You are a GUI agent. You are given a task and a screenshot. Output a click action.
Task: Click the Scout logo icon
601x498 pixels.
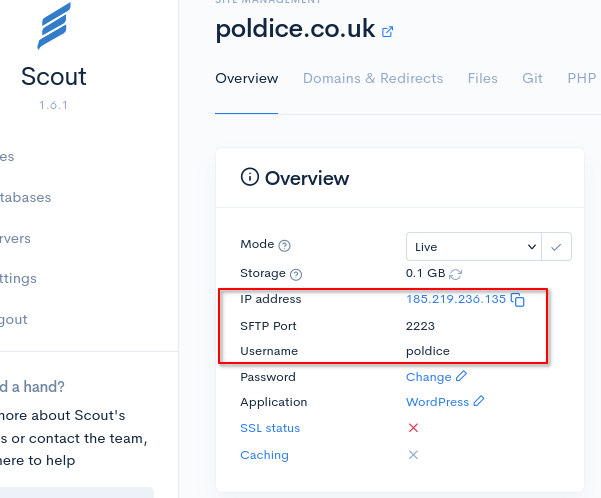click(54, 27)
